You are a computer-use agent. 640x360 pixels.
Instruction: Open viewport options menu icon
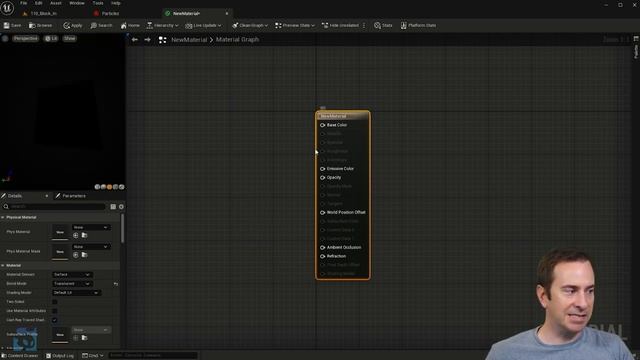pos(5,38)
